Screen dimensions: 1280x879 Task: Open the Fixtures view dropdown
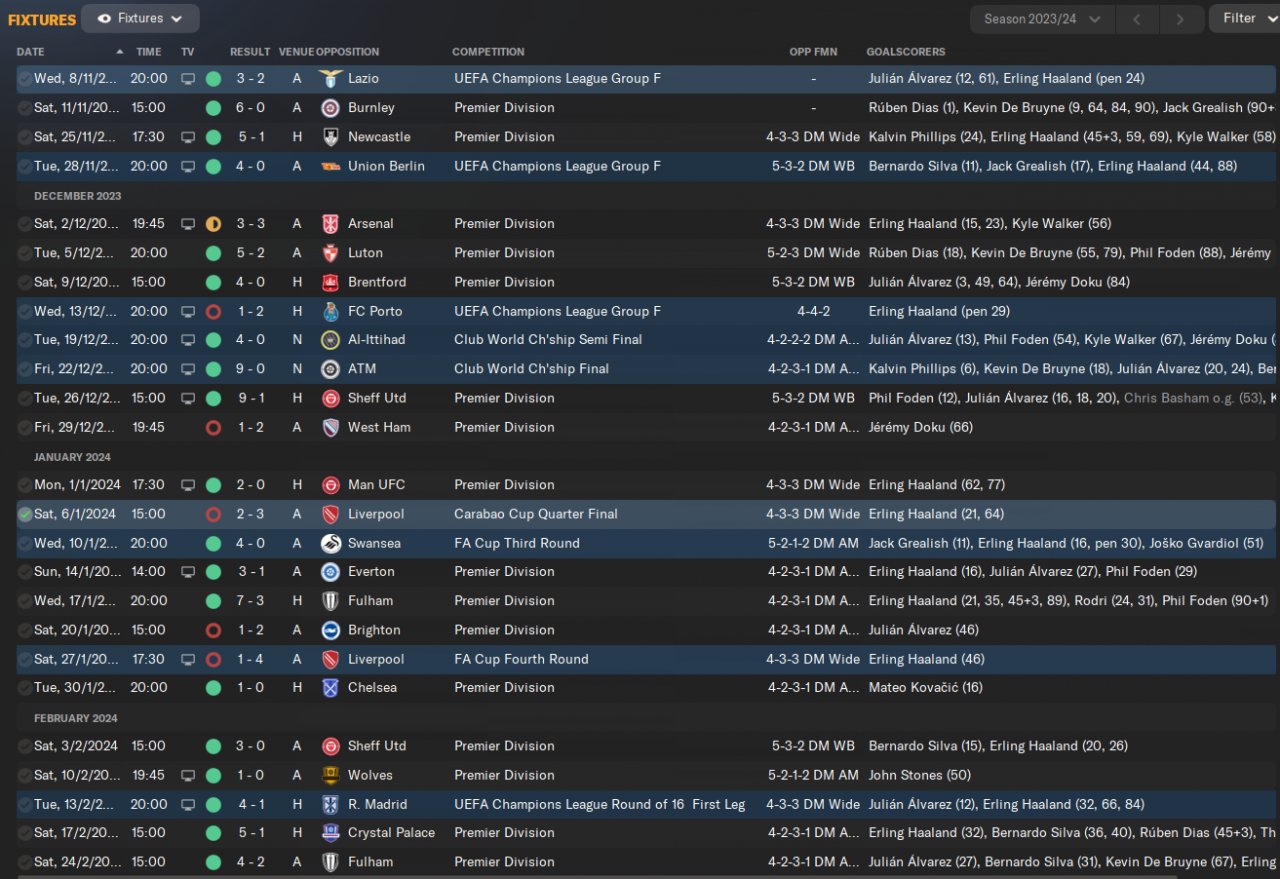pyautogui.click(x=140, y=18)
